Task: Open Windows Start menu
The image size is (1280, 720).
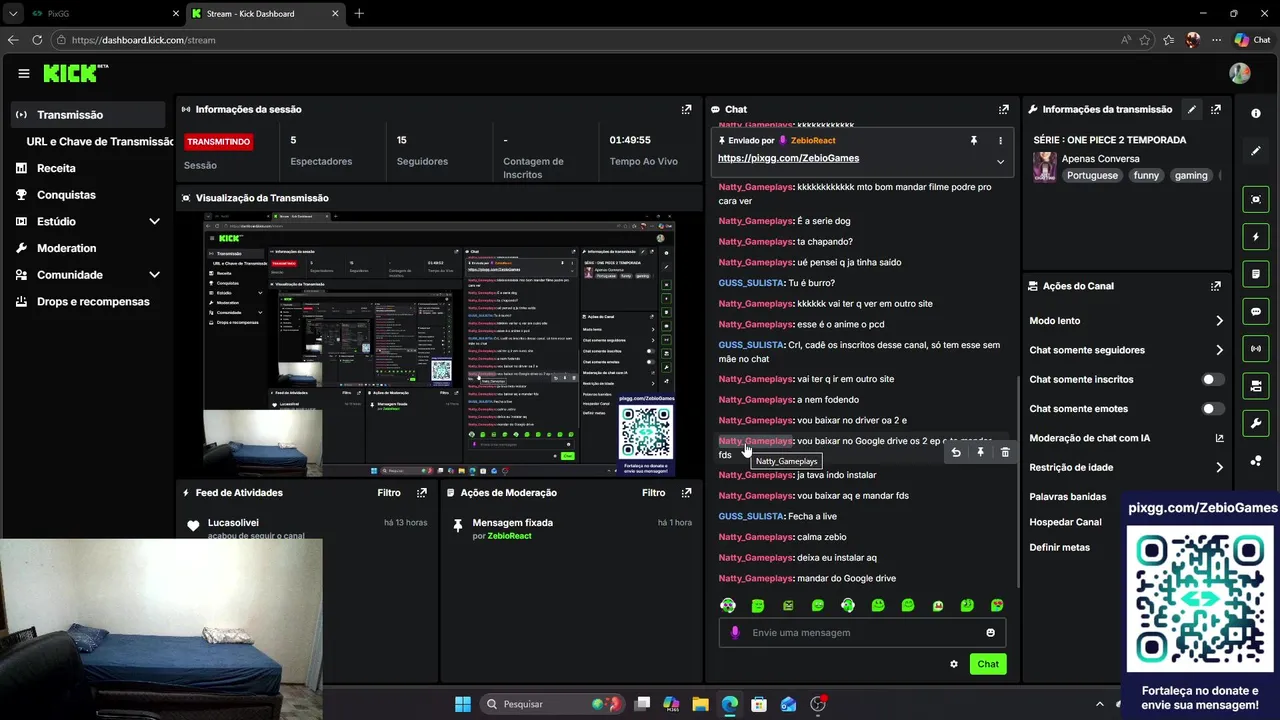Action: [463, 704]
